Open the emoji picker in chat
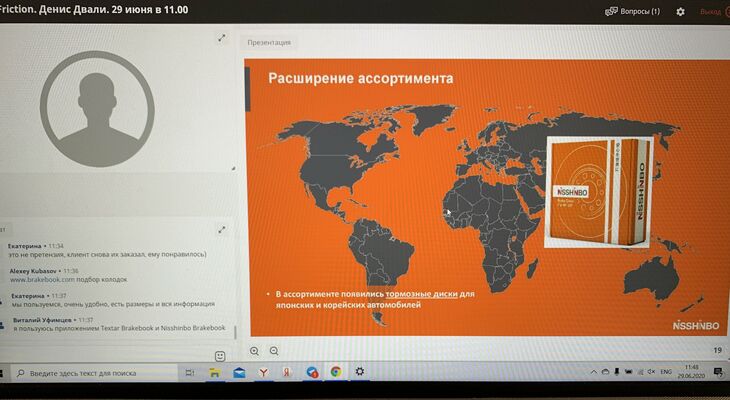 pos(220,356)
